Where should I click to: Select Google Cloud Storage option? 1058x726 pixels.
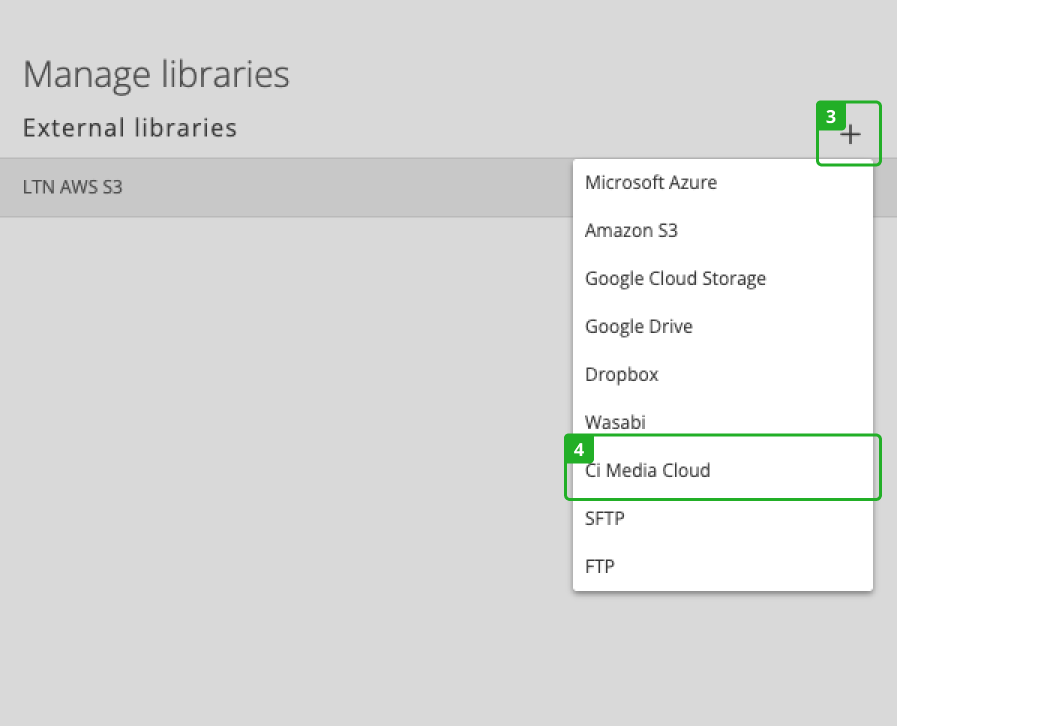[x=723, y=279]
